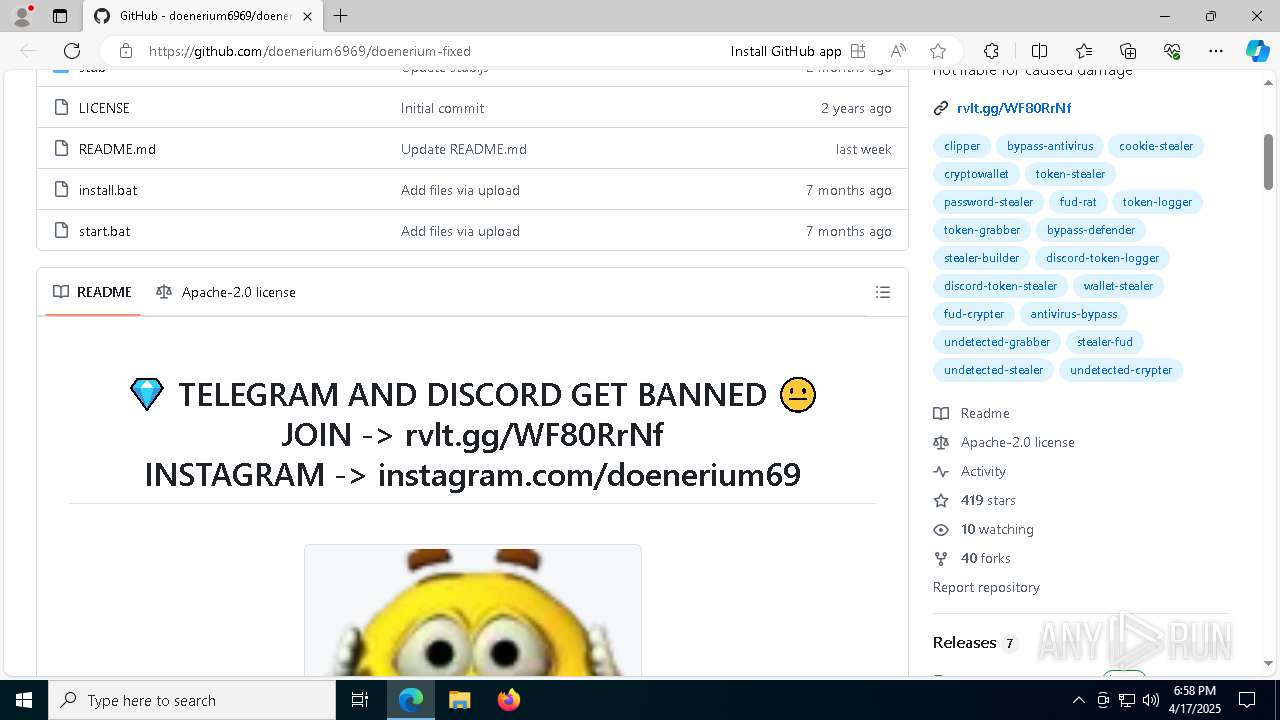Open README outline list icon
The image size is (1280, 720).
point(883,292)
